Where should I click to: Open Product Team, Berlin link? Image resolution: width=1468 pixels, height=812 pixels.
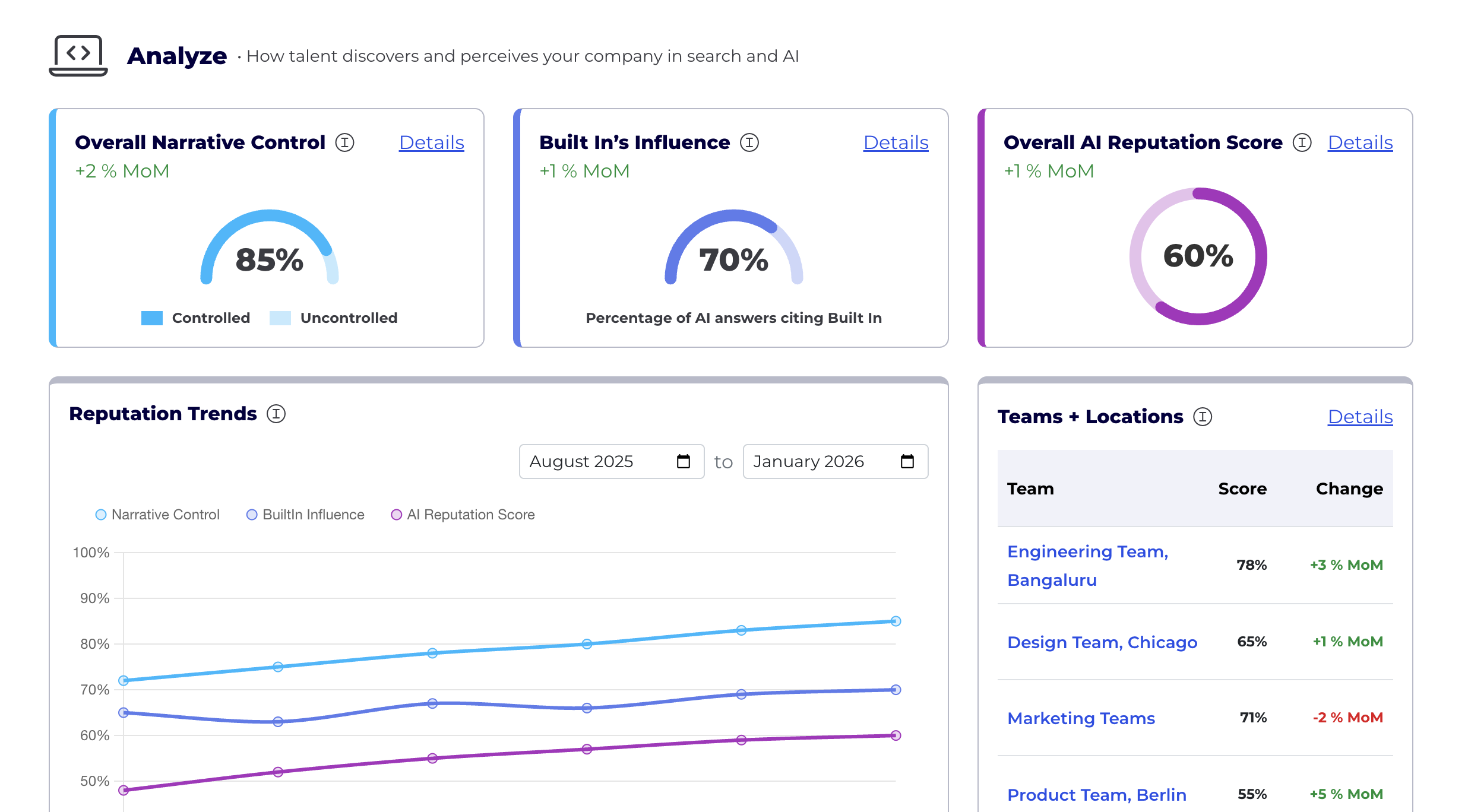point(1097,795)
